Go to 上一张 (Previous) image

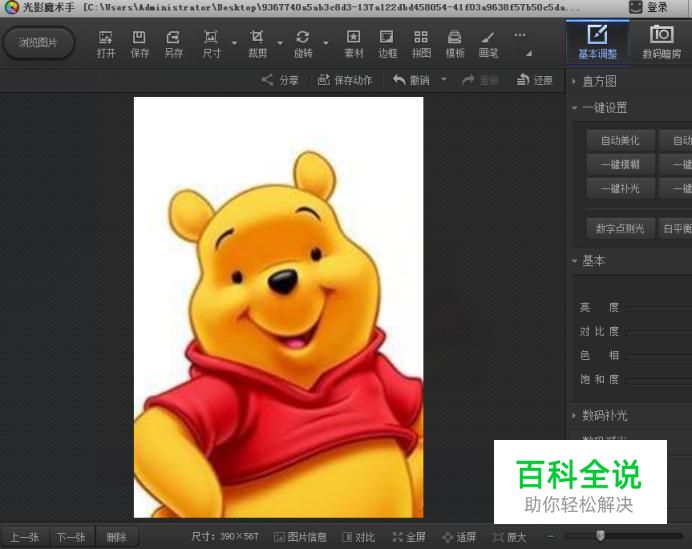point(25,537)
